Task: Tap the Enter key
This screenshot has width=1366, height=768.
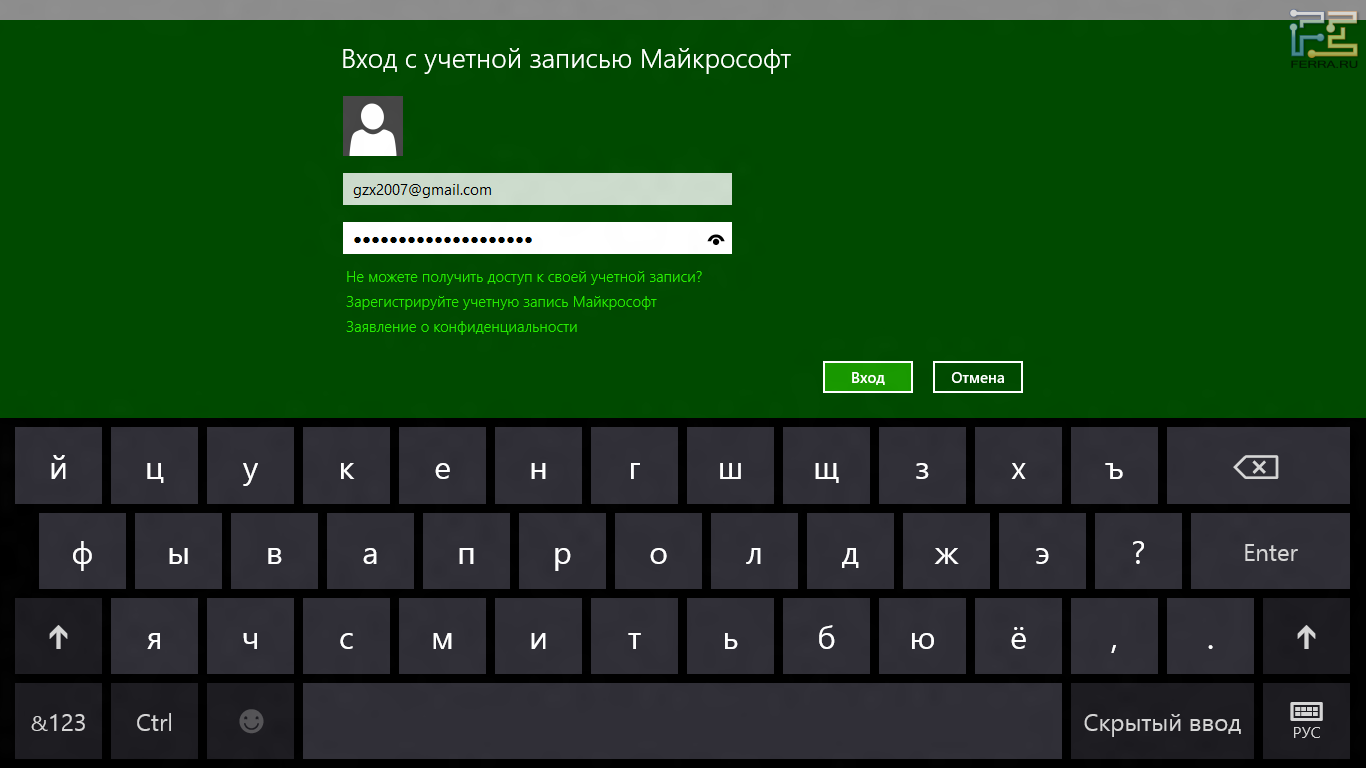Action: [x=1270, y=552]
